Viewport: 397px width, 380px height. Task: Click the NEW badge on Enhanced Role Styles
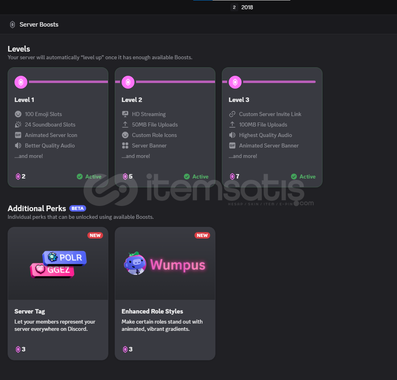(x=202, y=235)
